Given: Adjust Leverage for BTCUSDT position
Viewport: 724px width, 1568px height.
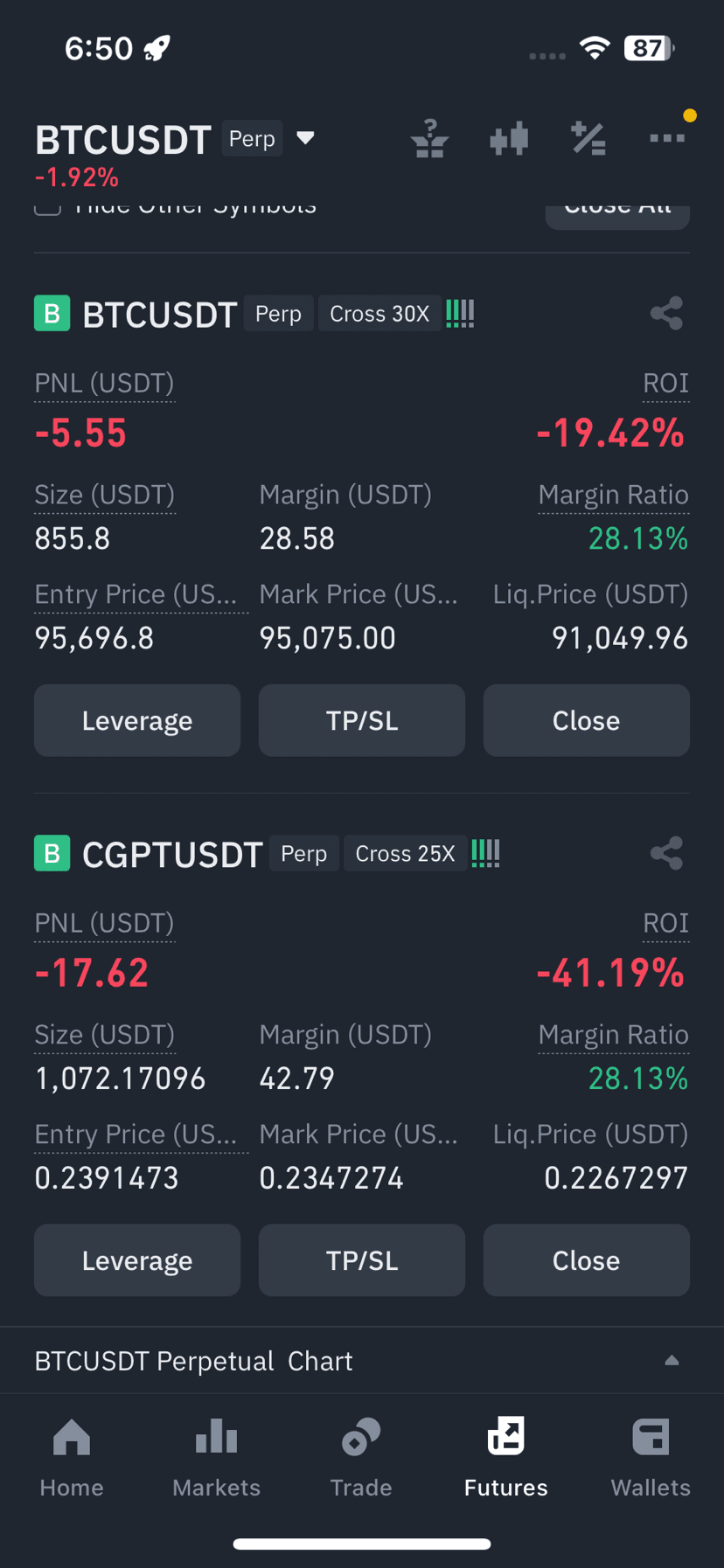Looking at the screenshot, I should (137, 720).
